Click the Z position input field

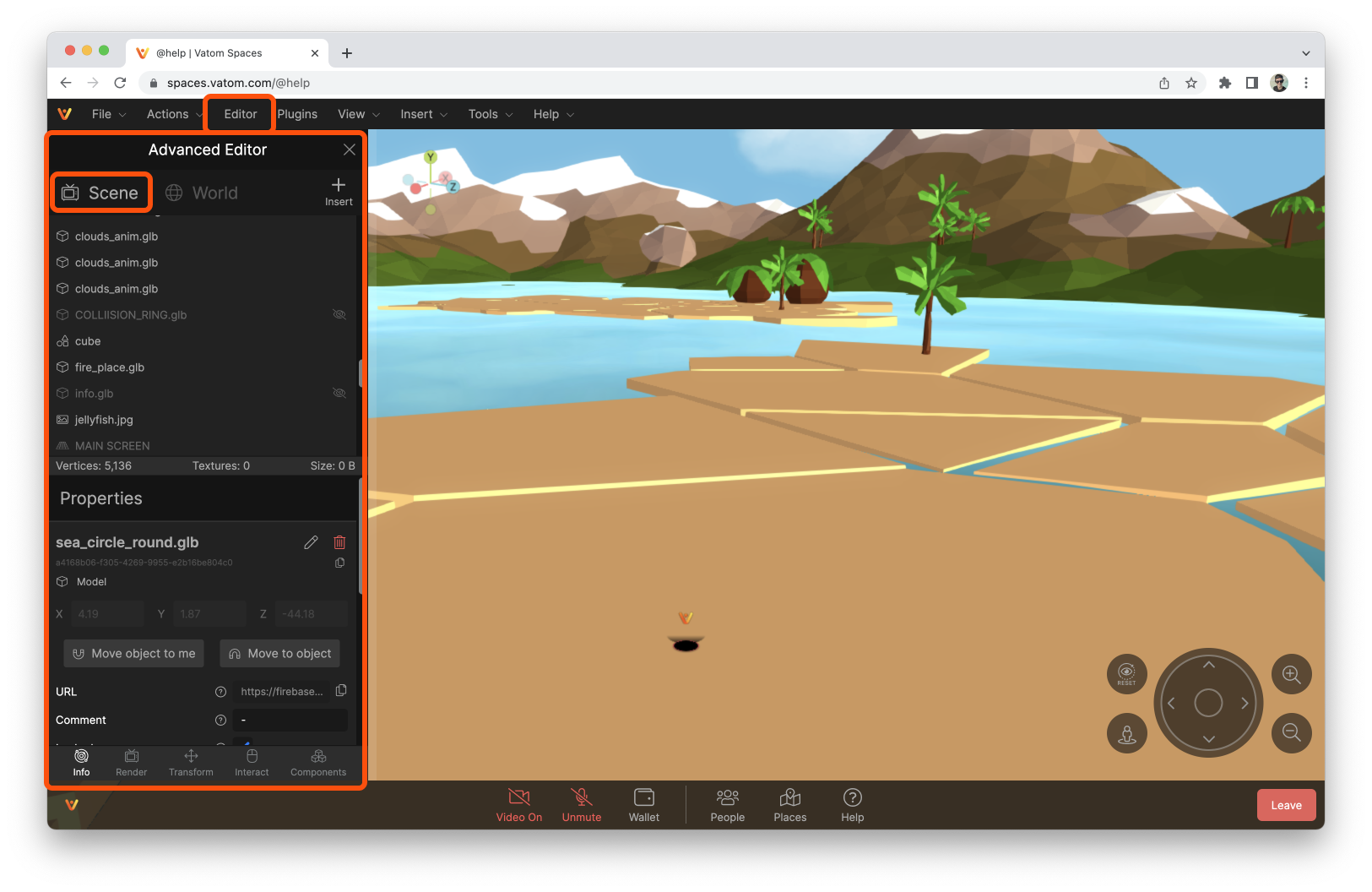[x=312, y=614]
